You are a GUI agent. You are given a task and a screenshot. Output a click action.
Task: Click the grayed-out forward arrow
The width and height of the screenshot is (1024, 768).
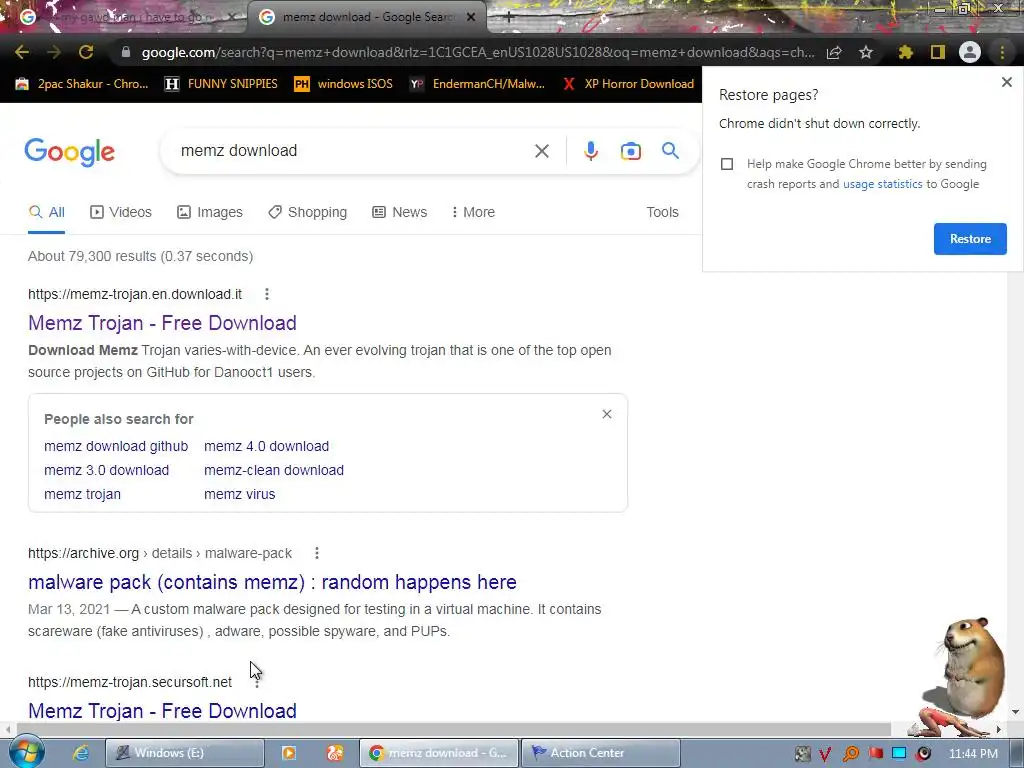tap(54, 52)
